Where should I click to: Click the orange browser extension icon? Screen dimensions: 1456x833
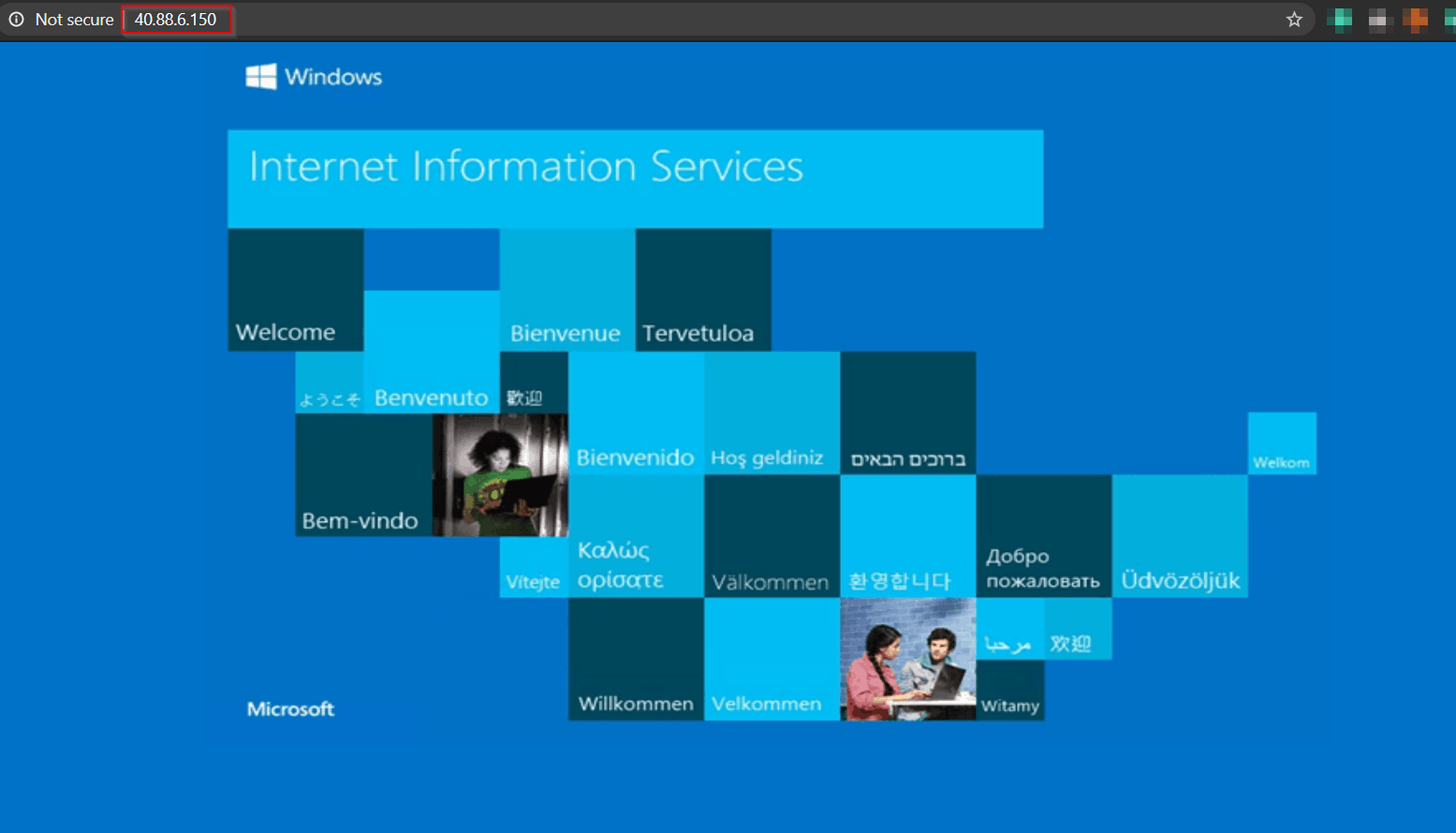(x=1416, y=19)
